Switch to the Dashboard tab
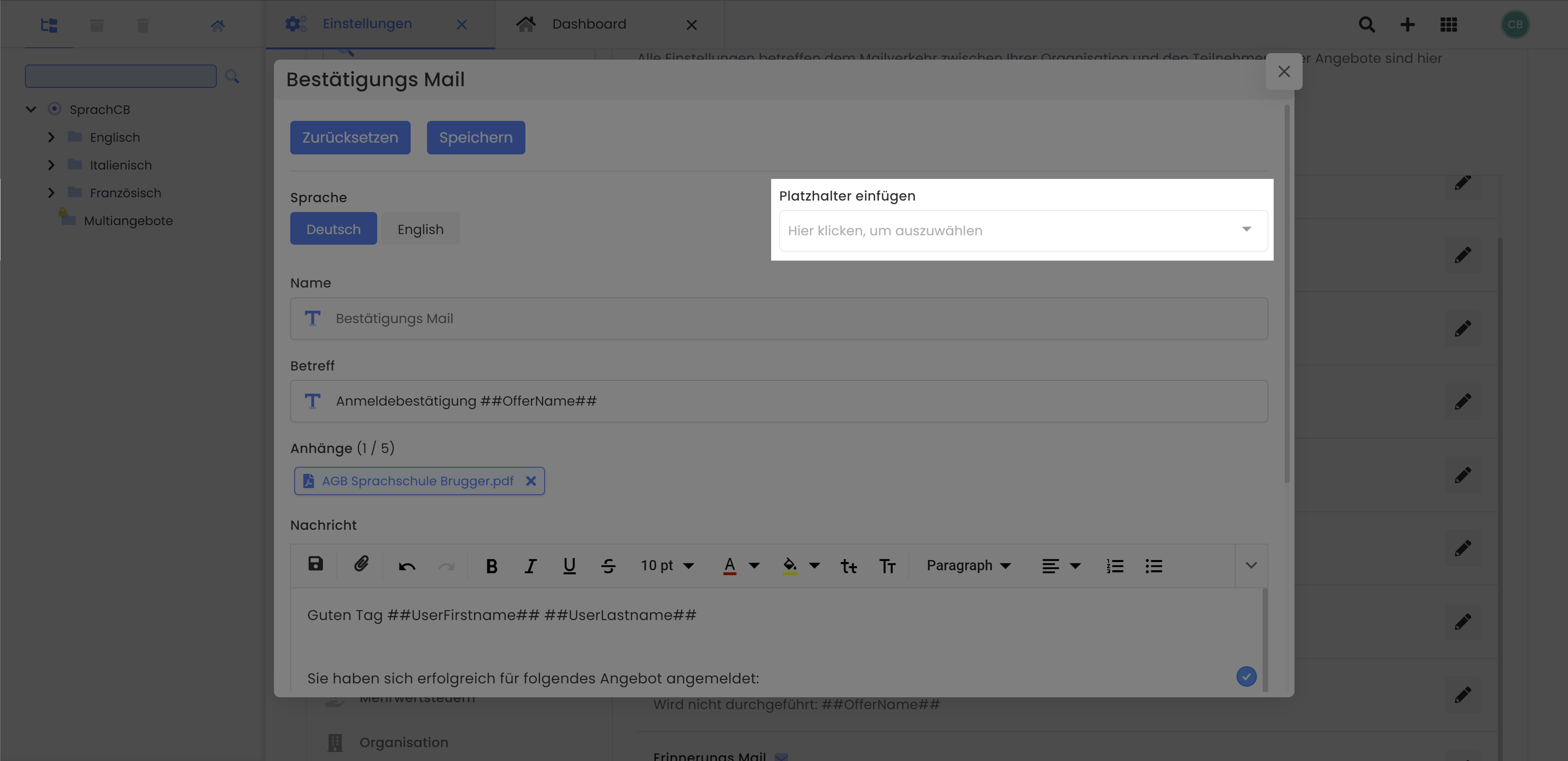The height and width of the screenshot is (761, 1568). [x=589, y=25]
